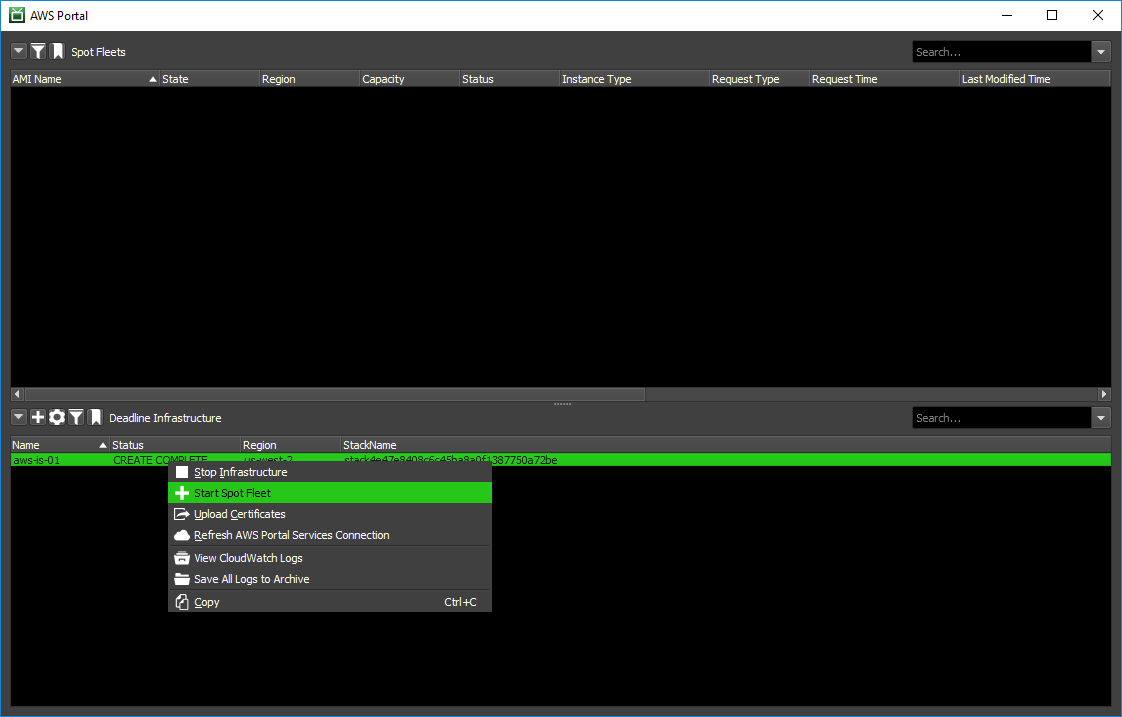
Task: Minimize the AWS Portal window
Action: coord(1007,15)
